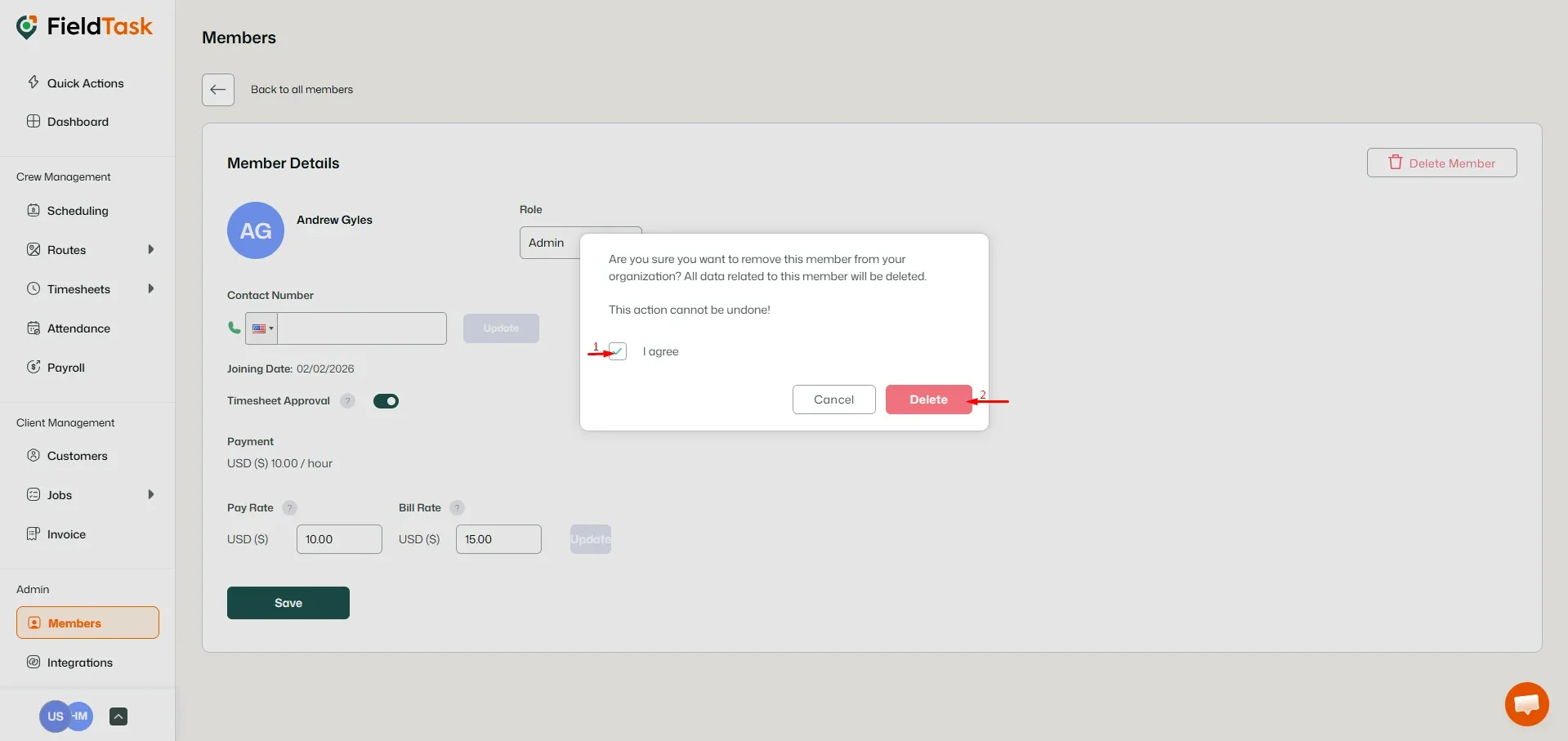Select the Scheduling calendar icon

pos(34,210)
